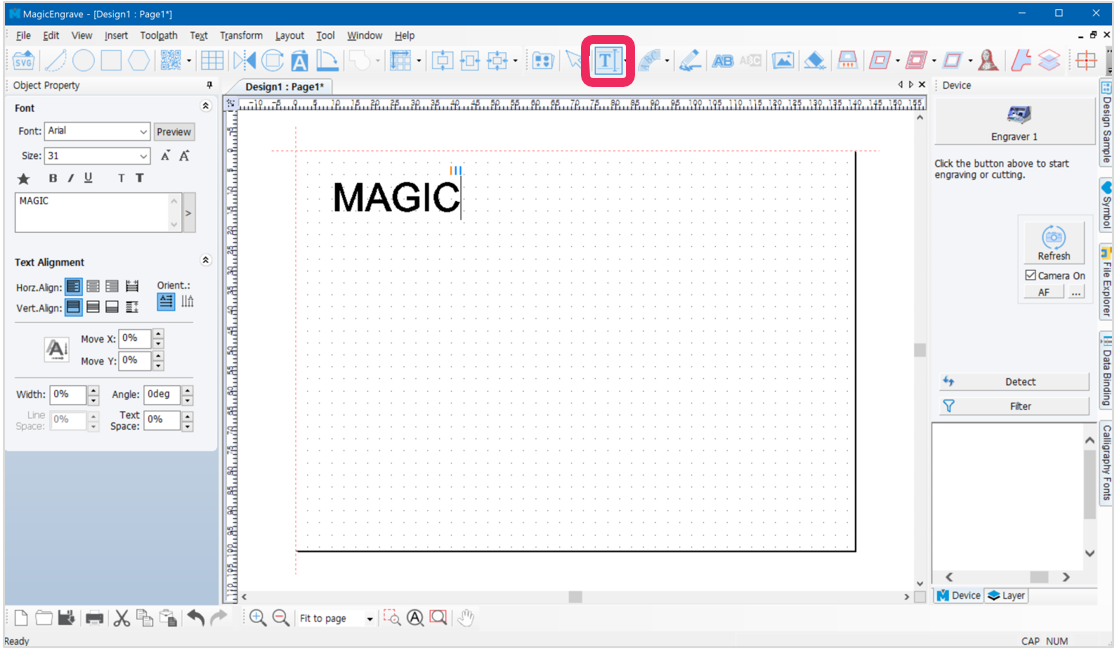Screen dimensions: 1115x651
Task: Select the line drawing tool
Action: coord(55,61)
